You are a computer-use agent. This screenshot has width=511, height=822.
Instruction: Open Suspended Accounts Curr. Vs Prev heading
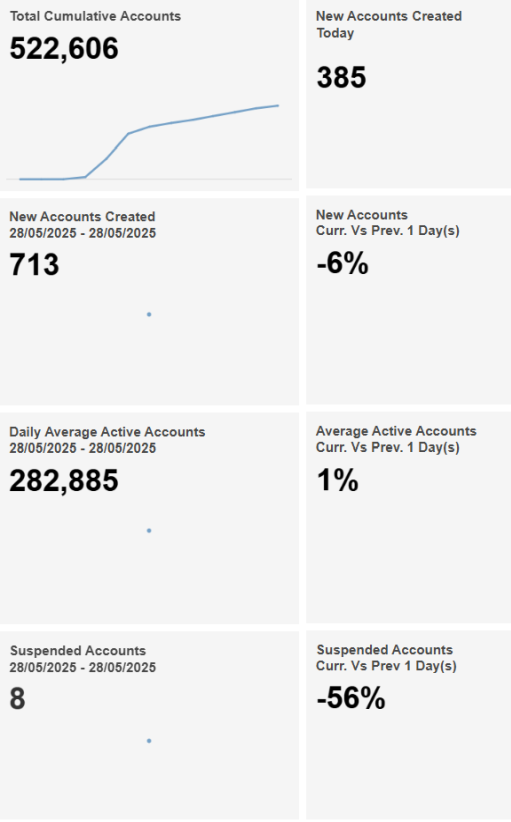click(x=386, y=657)
